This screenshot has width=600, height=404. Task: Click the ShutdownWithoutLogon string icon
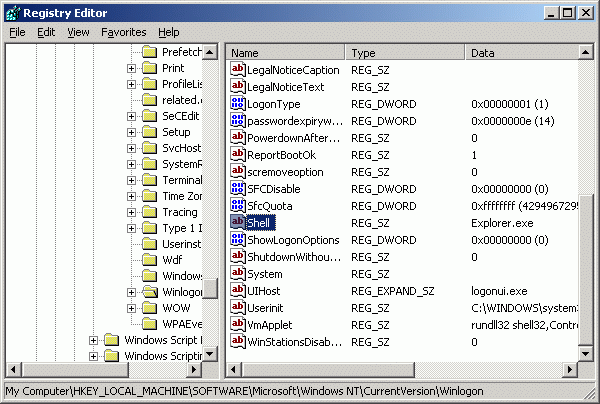point(238,256)
